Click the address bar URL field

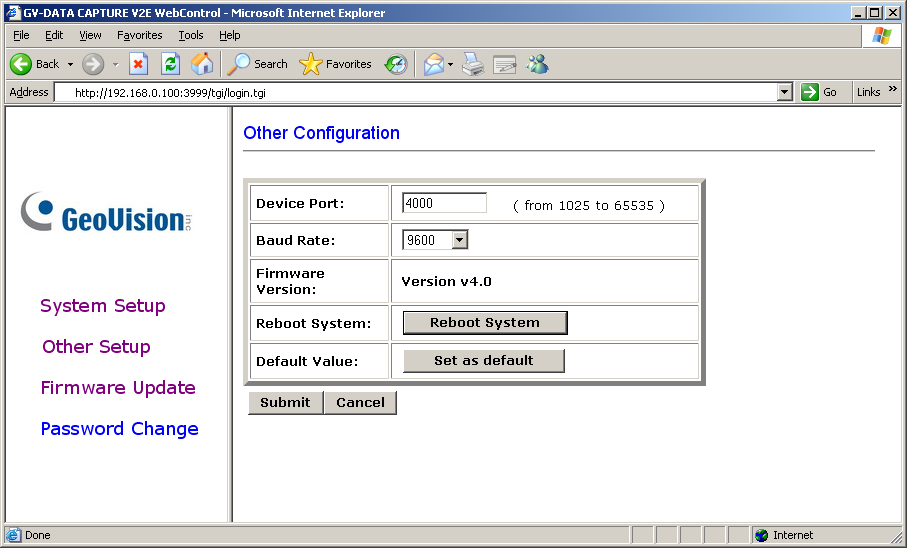click(416, 92)
